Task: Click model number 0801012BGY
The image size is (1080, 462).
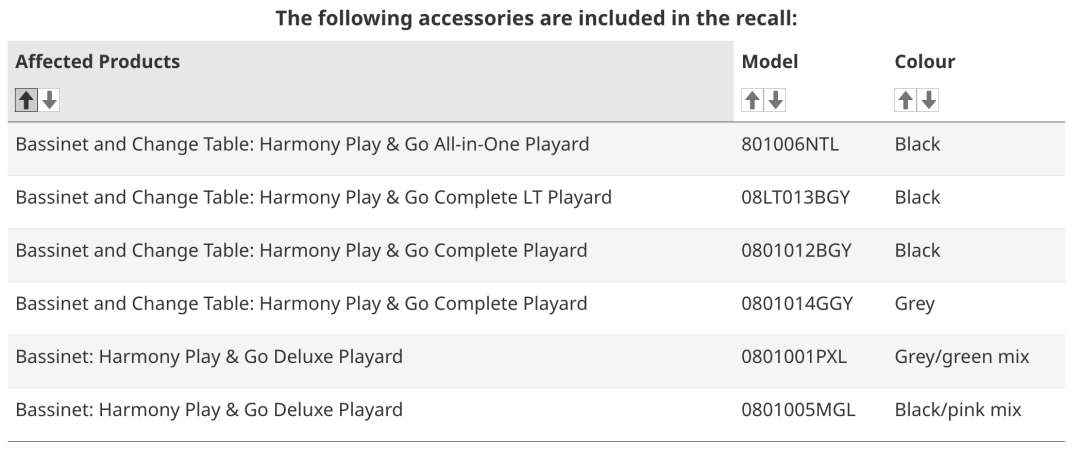Action: pos(796,251)
